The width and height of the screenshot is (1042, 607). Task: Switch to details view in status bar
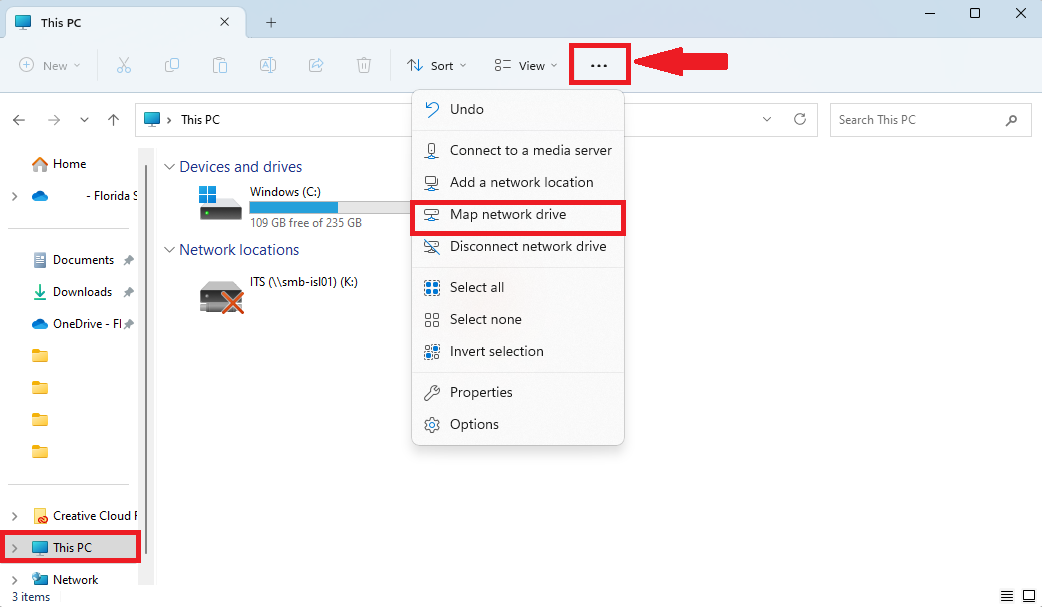point(1007,596)
